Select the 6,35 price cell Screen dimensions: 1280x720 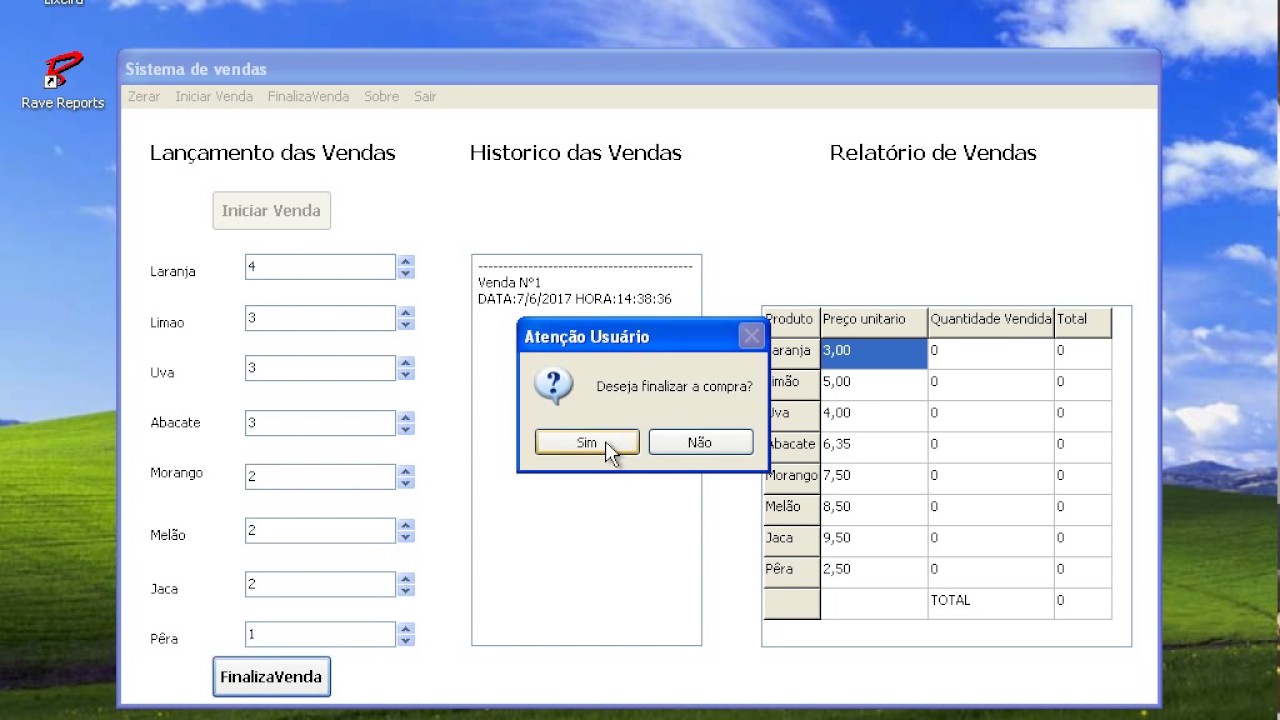click(874, 446)
